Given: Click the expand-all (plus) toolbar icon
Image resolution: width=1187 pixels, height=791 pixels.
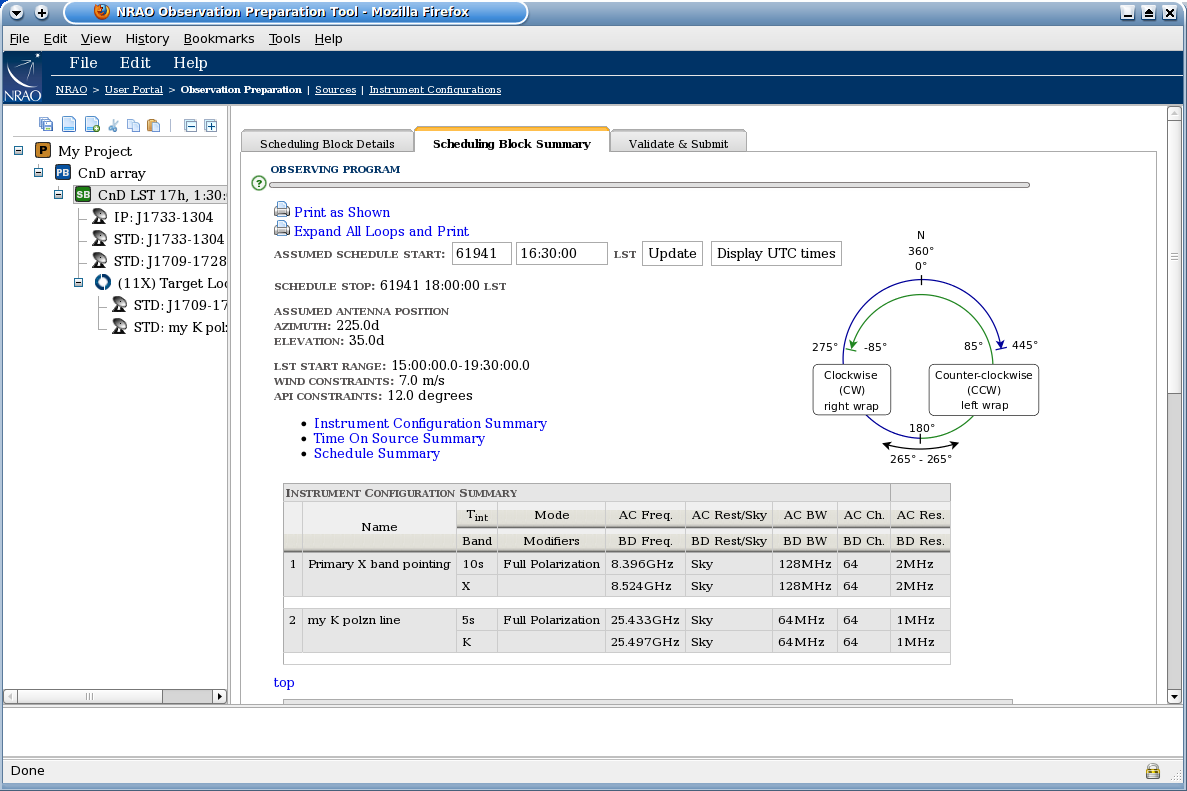Looking at the screenshot, I should (x=210, y=124).
